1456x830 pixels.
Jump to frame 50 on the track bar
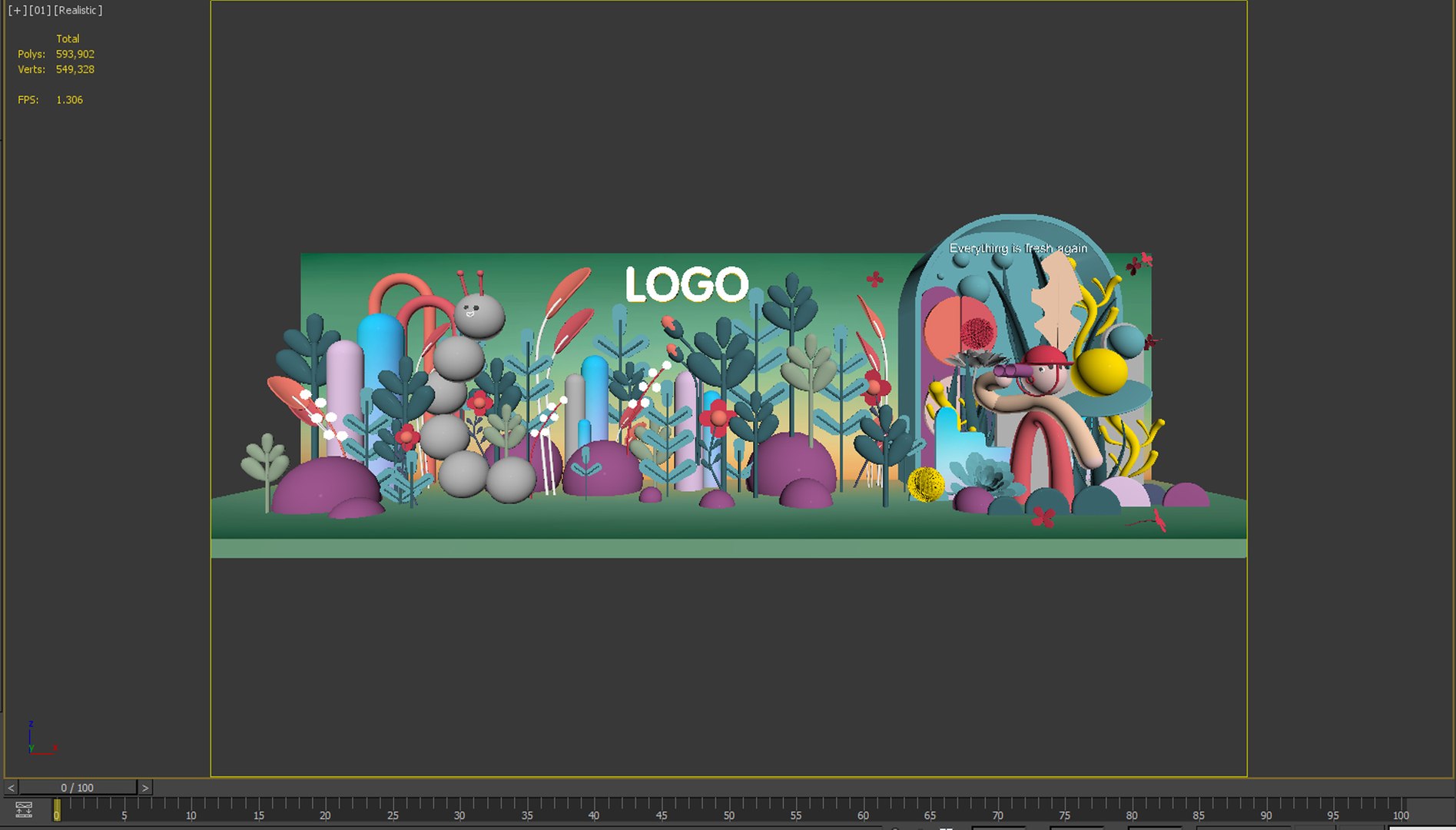click(728, 815)
